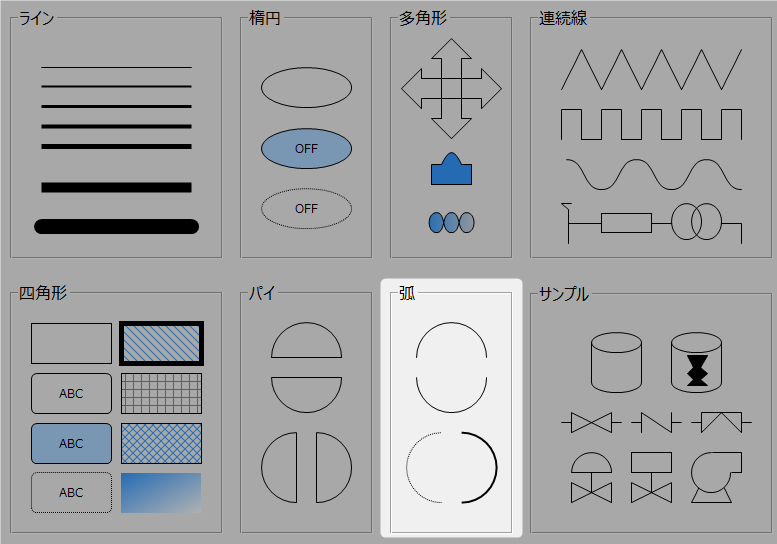Click the white outlined ABC rounded rectangle
777x544 pixels.
[x=71, y=393]
